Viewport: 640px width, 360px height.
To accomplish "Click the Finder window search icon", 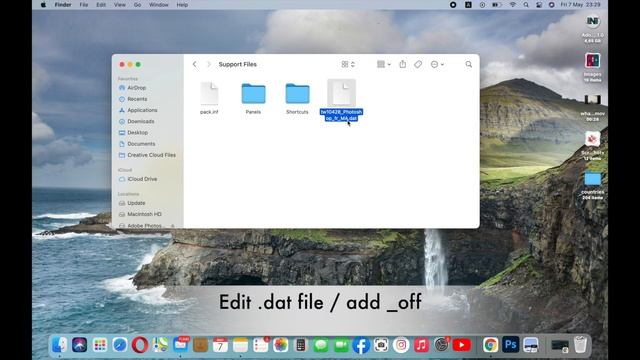I will coord(469,64).
